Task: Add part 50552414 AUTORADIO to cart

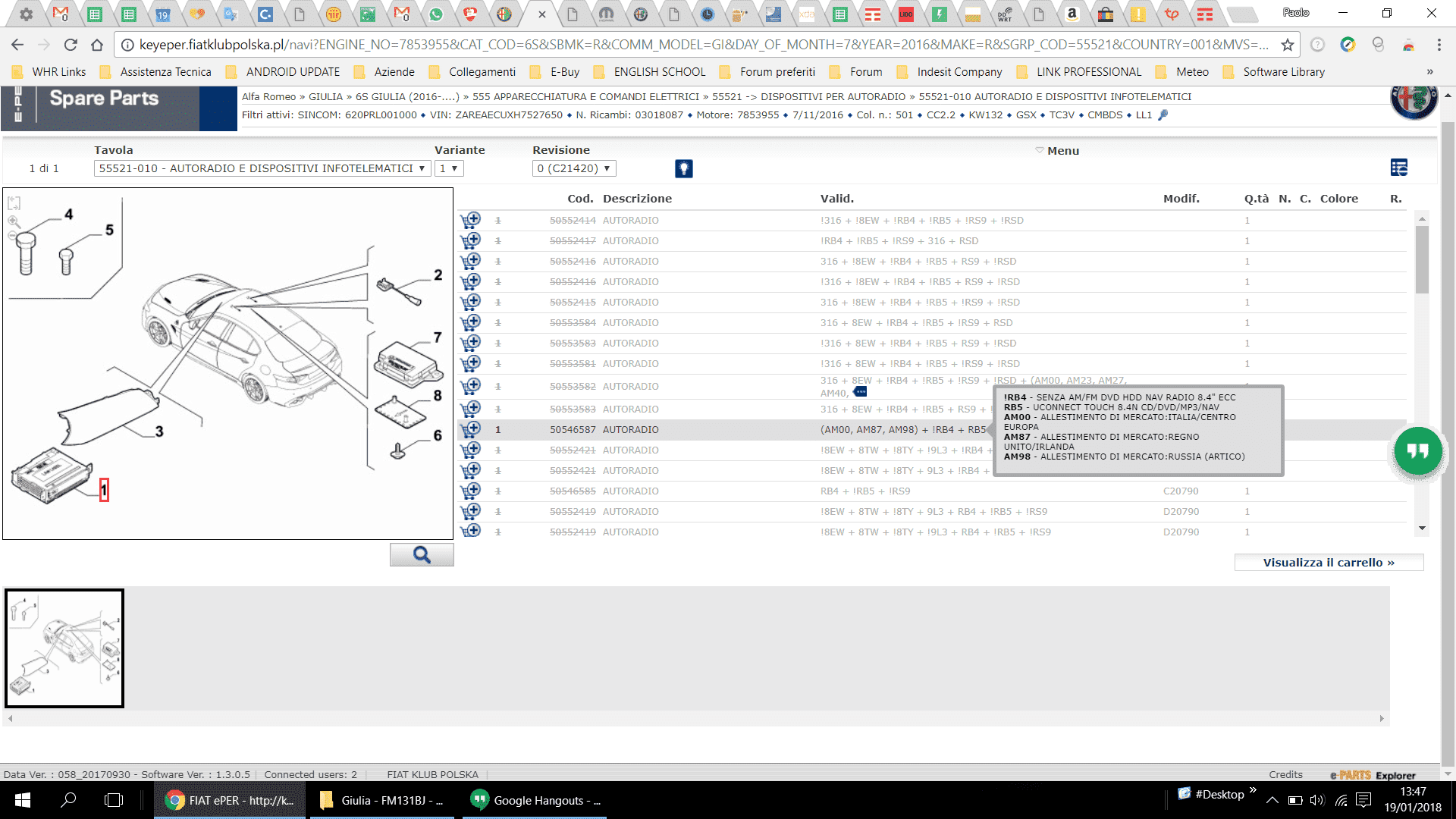Action: tap(470, 220)
